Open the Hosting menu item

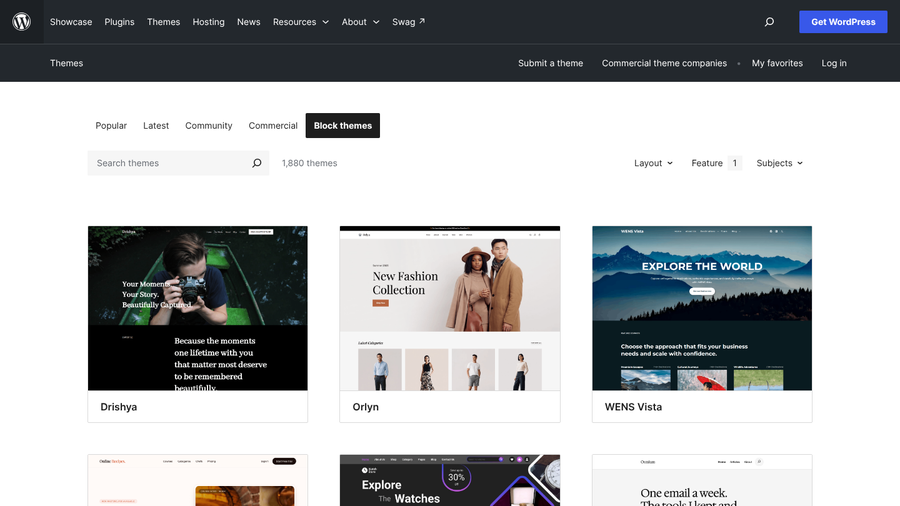[x=208, y=22]
